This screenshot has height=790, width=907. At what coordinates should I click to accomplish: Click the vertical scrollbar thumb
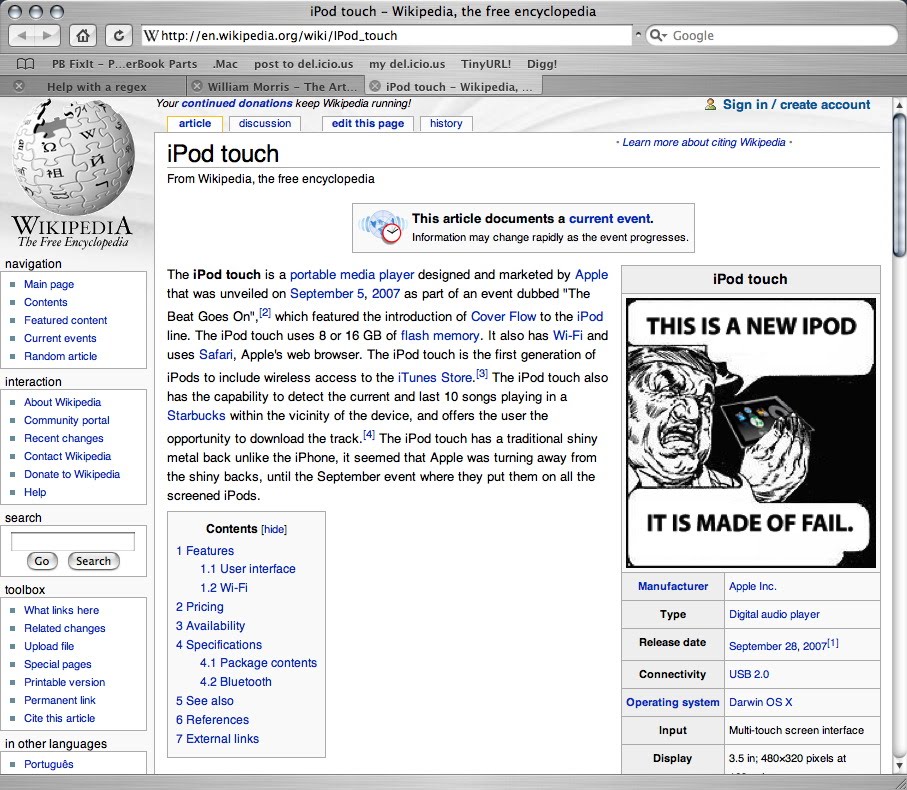[899, 184]
